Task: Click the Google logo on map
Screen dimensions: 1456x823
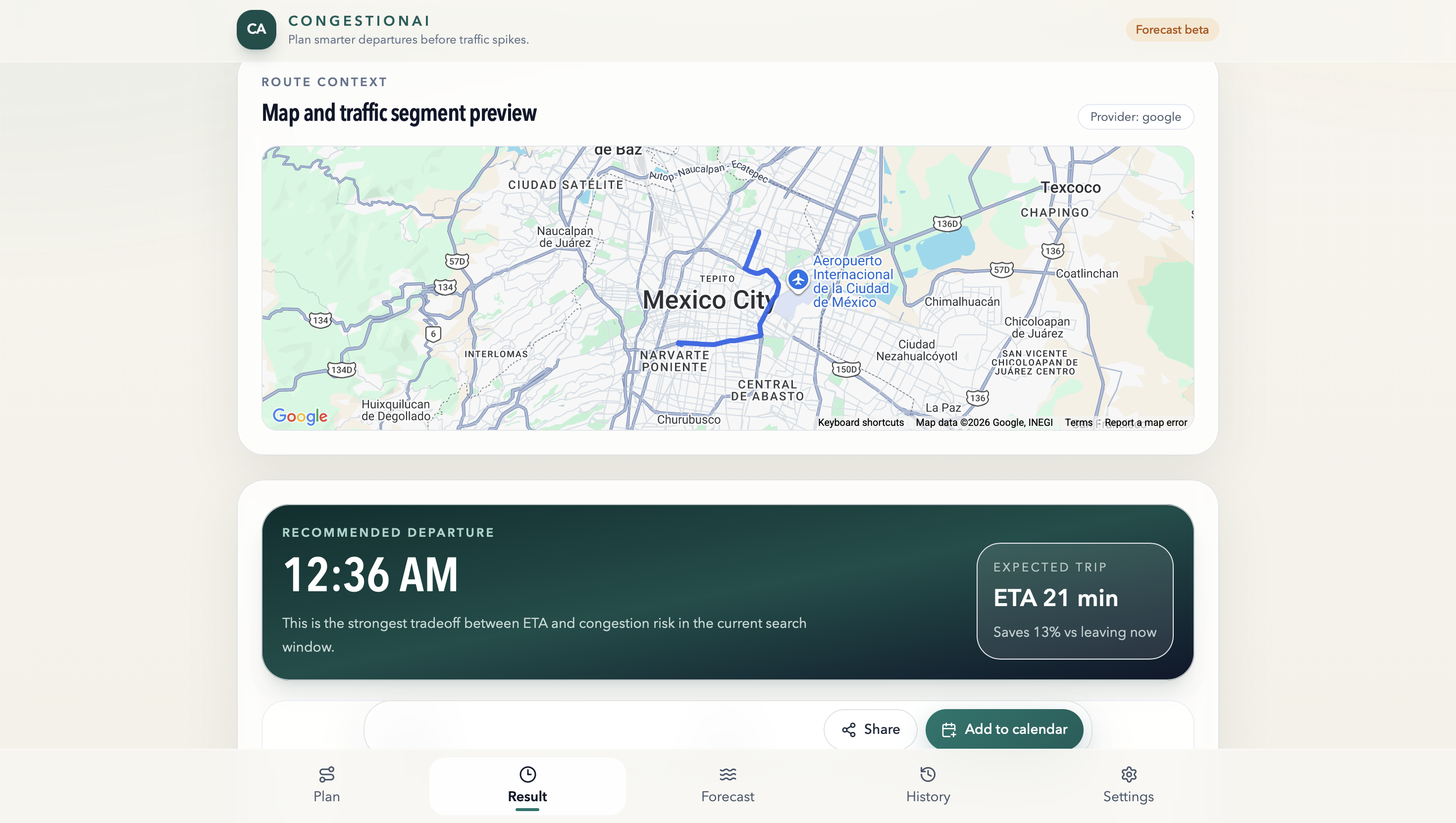Action: point(300,416)
